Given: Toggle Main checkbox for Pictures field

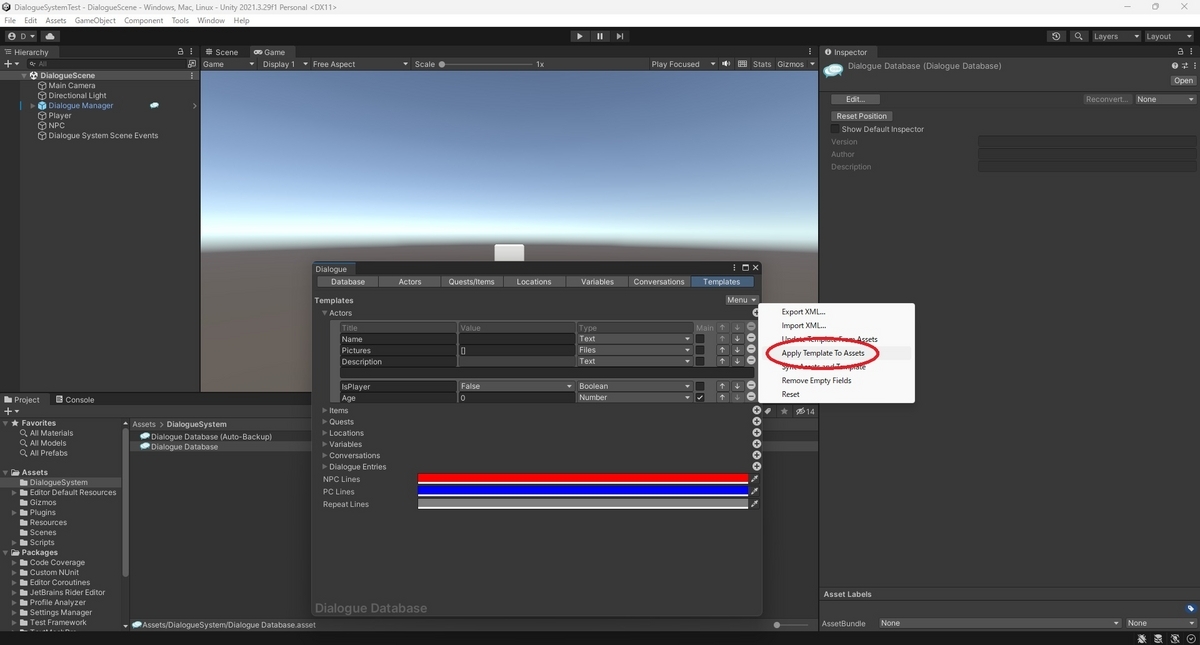Looking at the screenshot, I should (x=700, y=350).
